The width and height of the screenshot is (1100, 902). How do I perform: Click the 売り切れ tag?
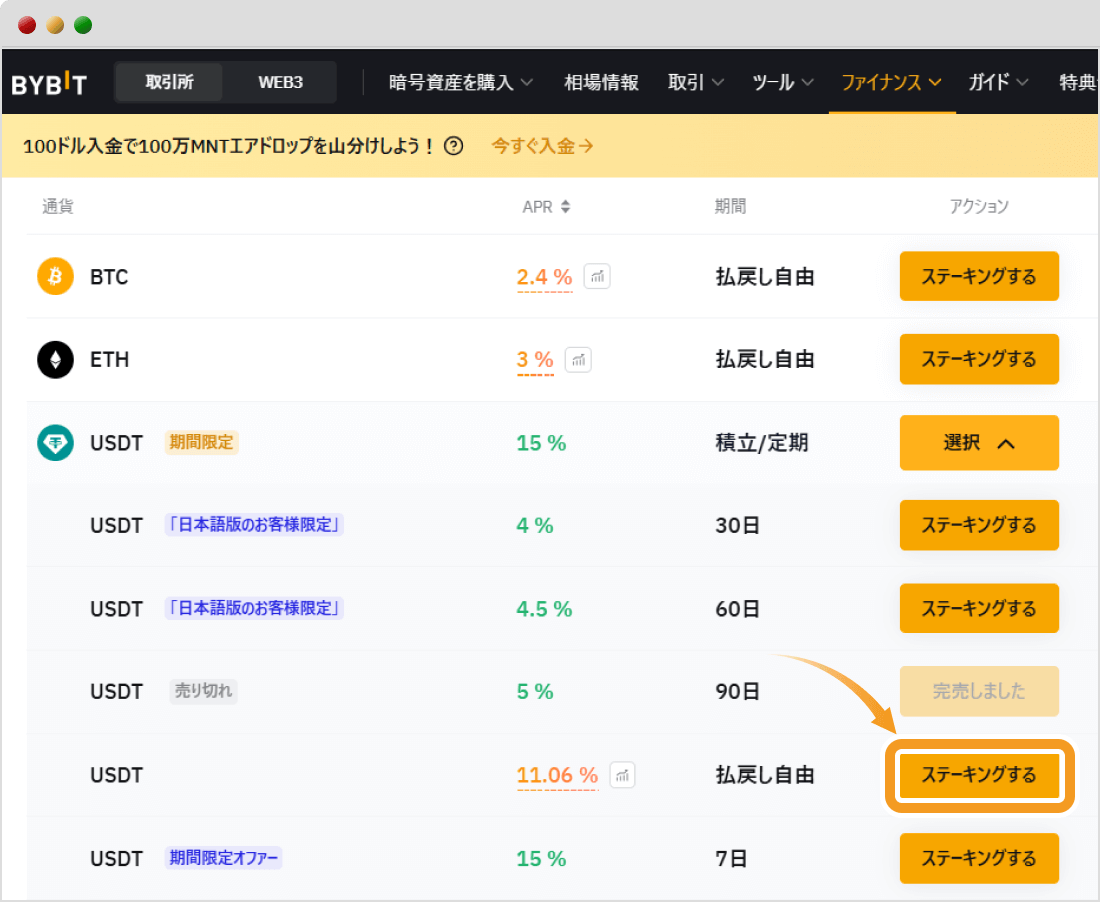203,692
